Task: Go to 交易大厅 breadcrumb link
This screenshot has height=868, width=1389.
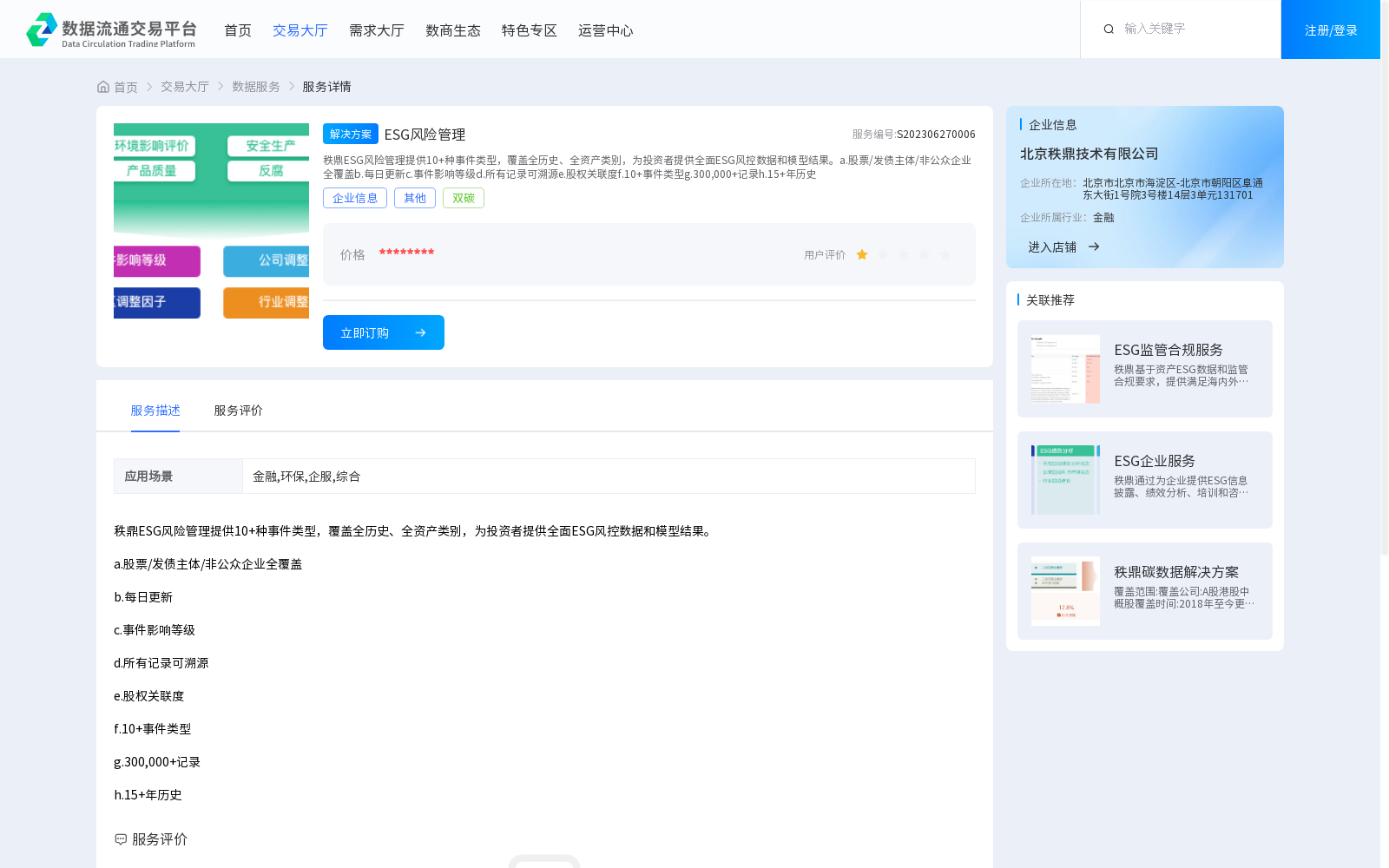Action: pyautogui.click(x=185, y=87)
